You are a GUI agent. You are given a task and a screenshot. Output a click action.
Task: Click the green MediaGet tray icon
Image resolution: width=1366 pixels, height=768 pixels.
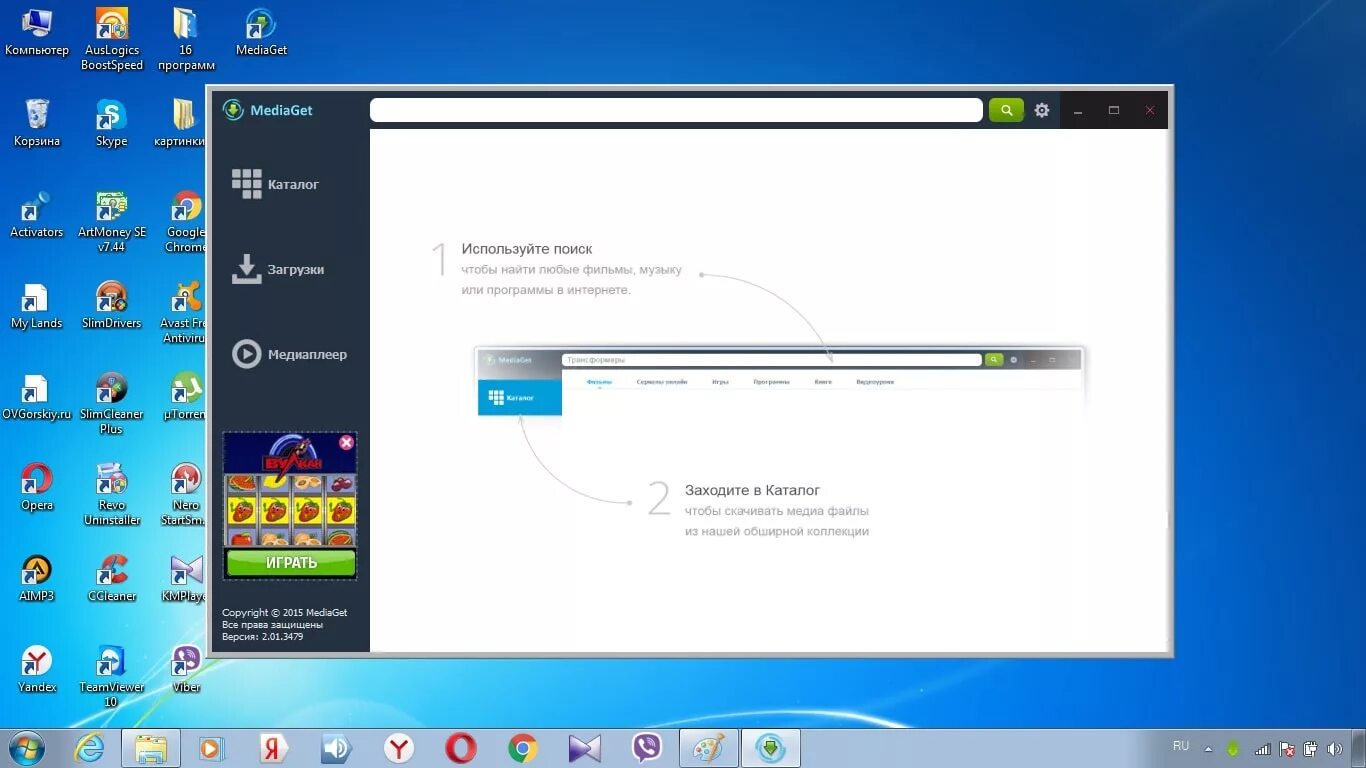(x=1234, y=748)
